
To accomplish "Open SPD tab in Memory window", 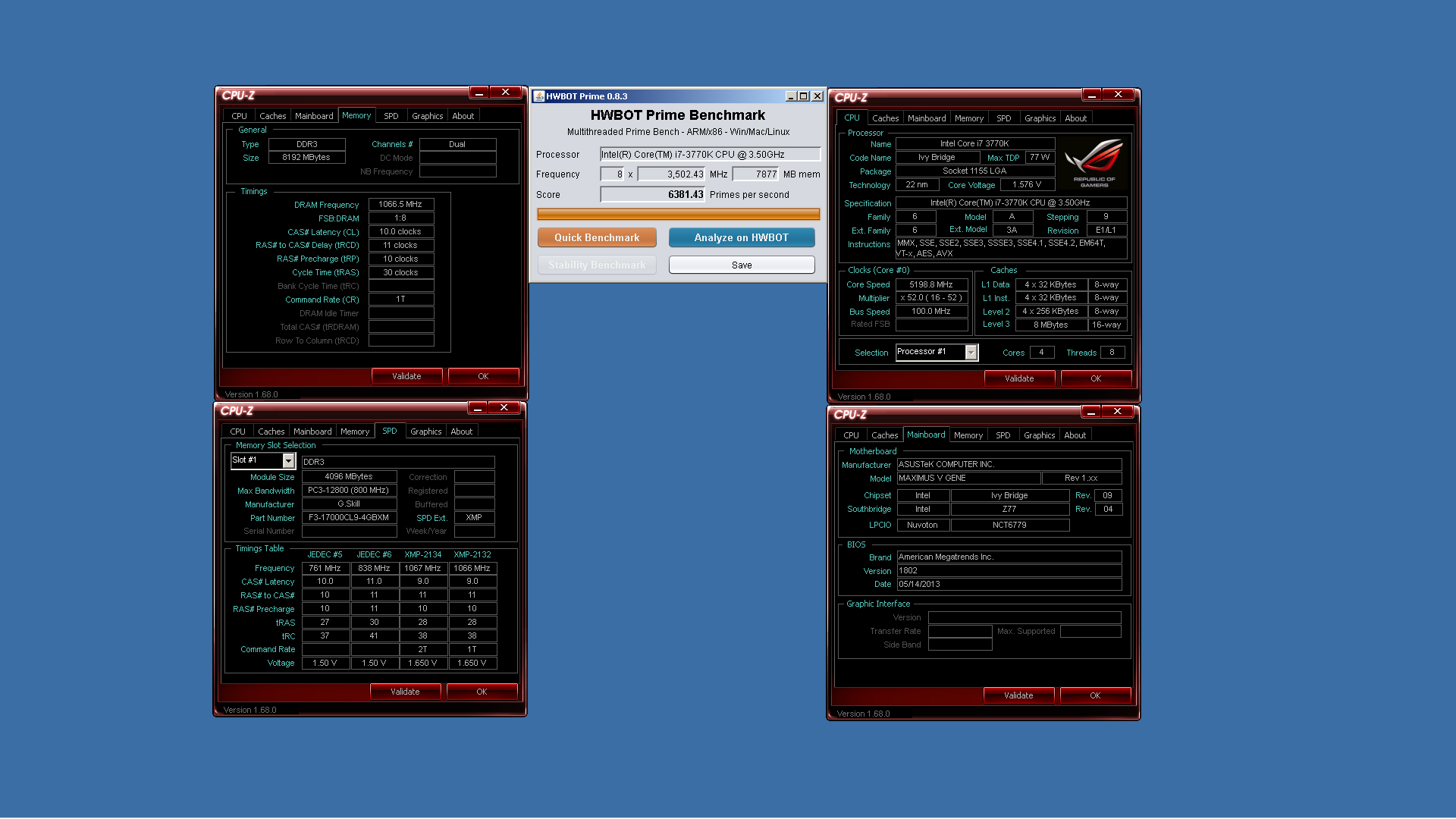I will tap(391, 116).
